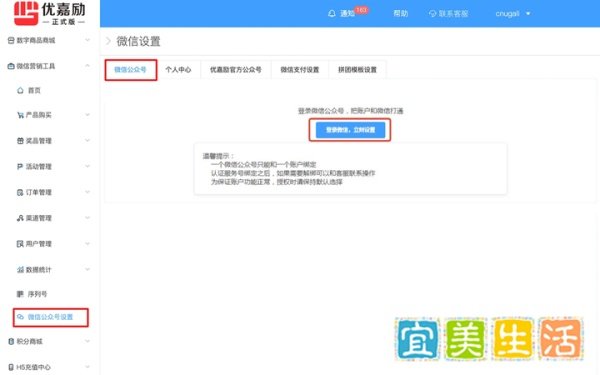
Task: Click the 数据统计 chart icon
Action: click(x=20, y=270)
